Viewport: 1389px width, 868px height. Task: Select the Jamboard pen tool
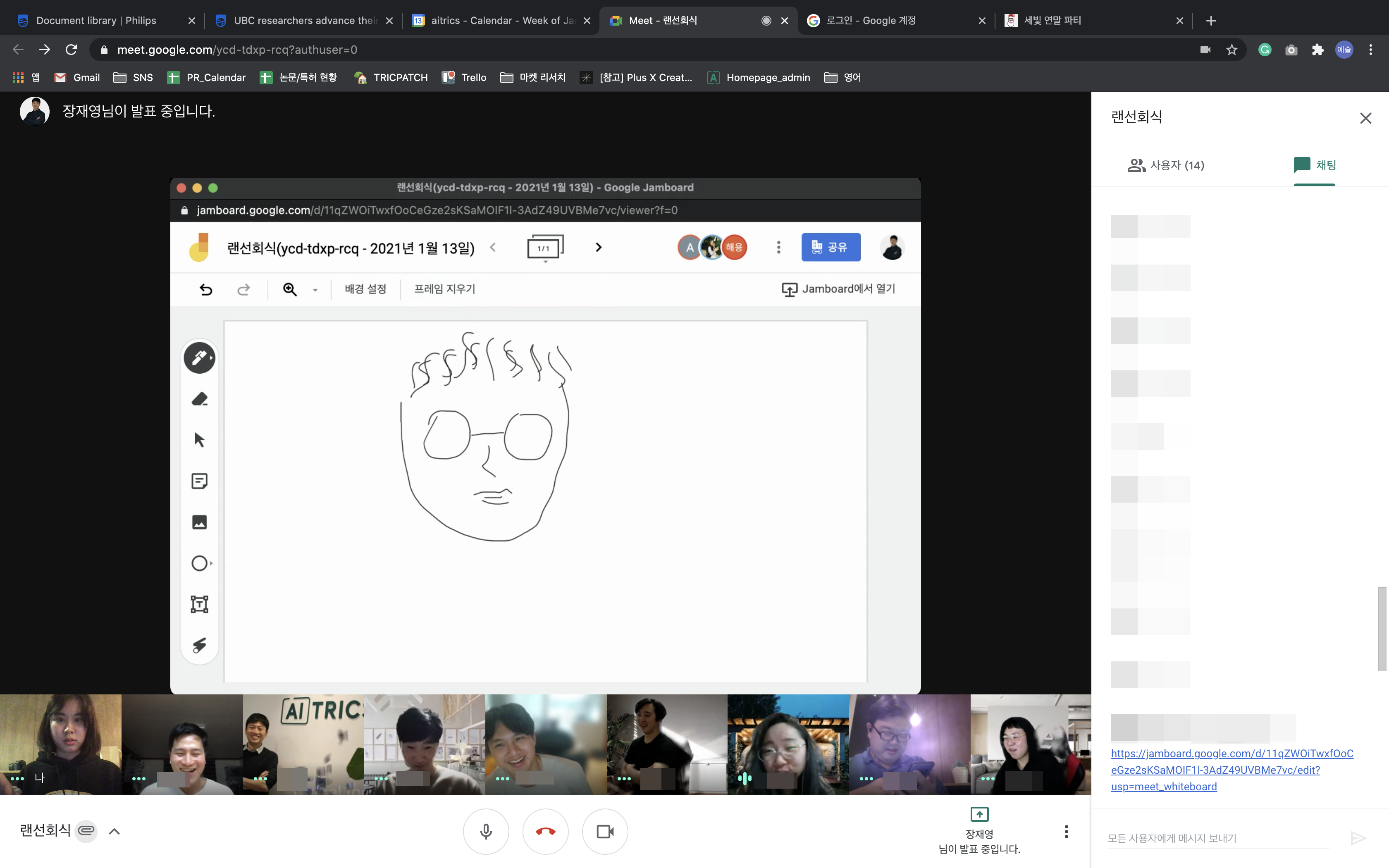click(198, 358)
